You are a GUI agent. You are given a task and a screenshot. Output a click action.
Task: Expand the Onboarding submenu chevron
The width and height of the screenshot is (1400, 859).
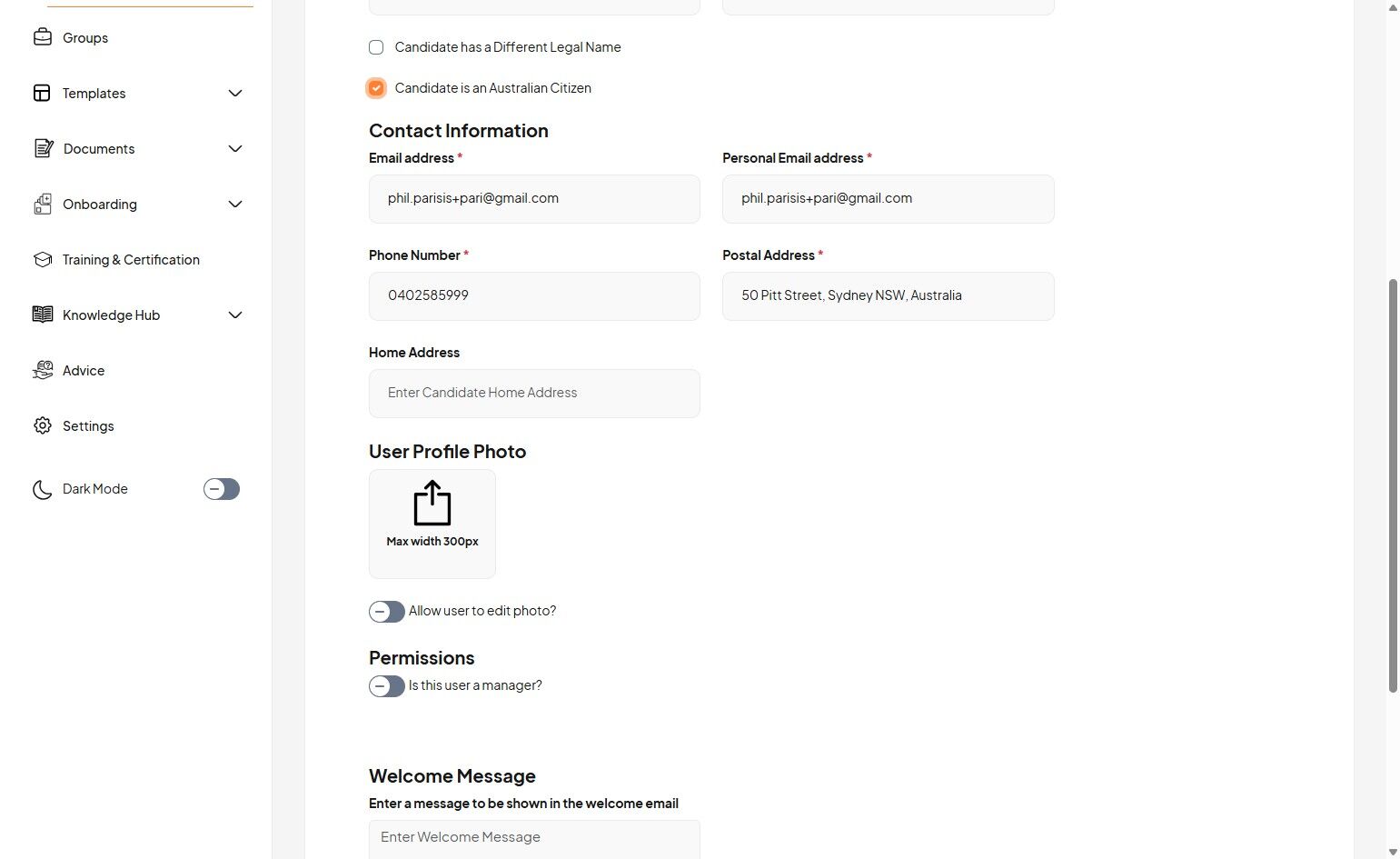pyautogui.click(x=235, y=205)
